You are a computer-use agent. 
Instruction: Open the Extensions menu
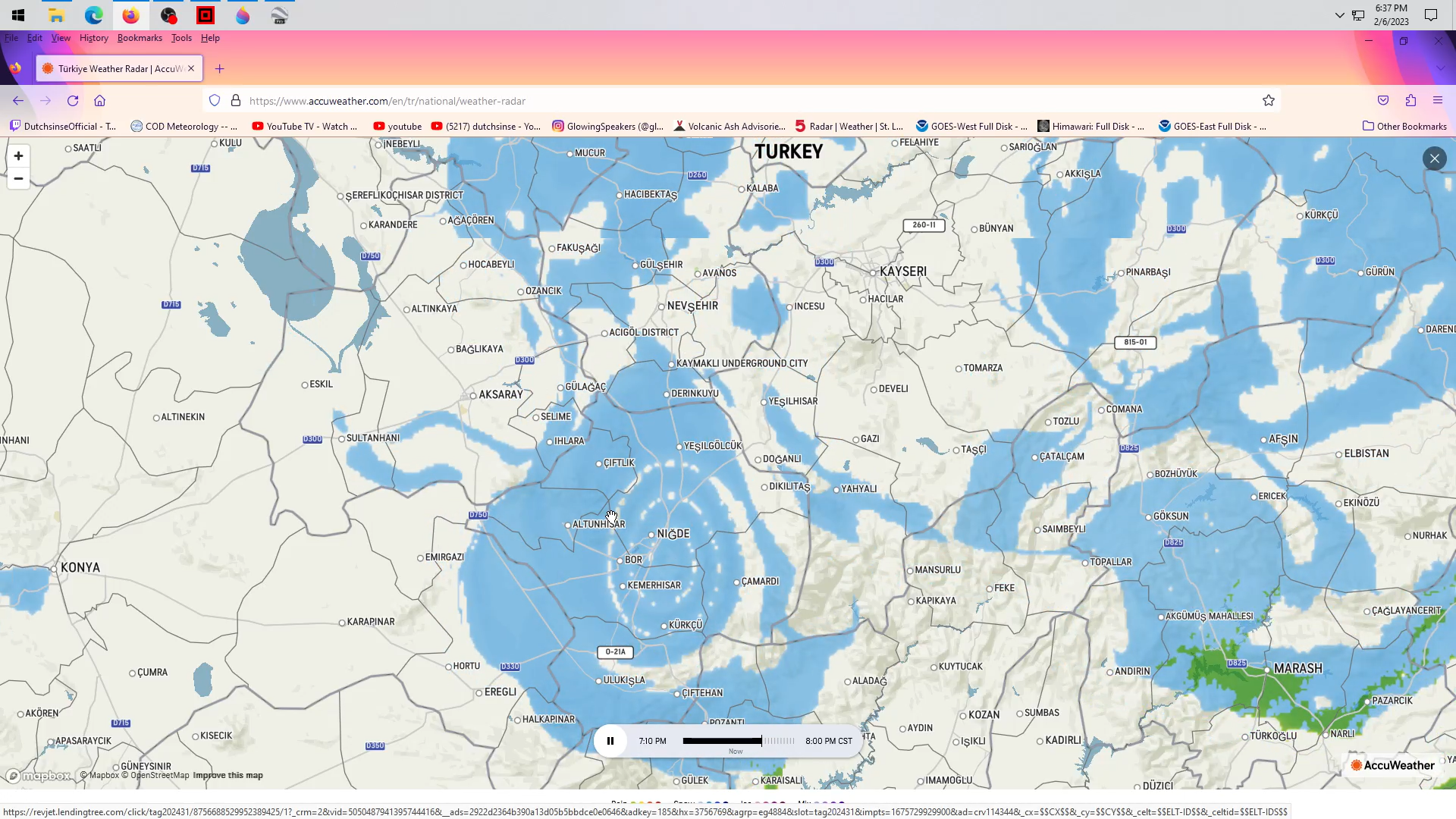pos(1410,101)
